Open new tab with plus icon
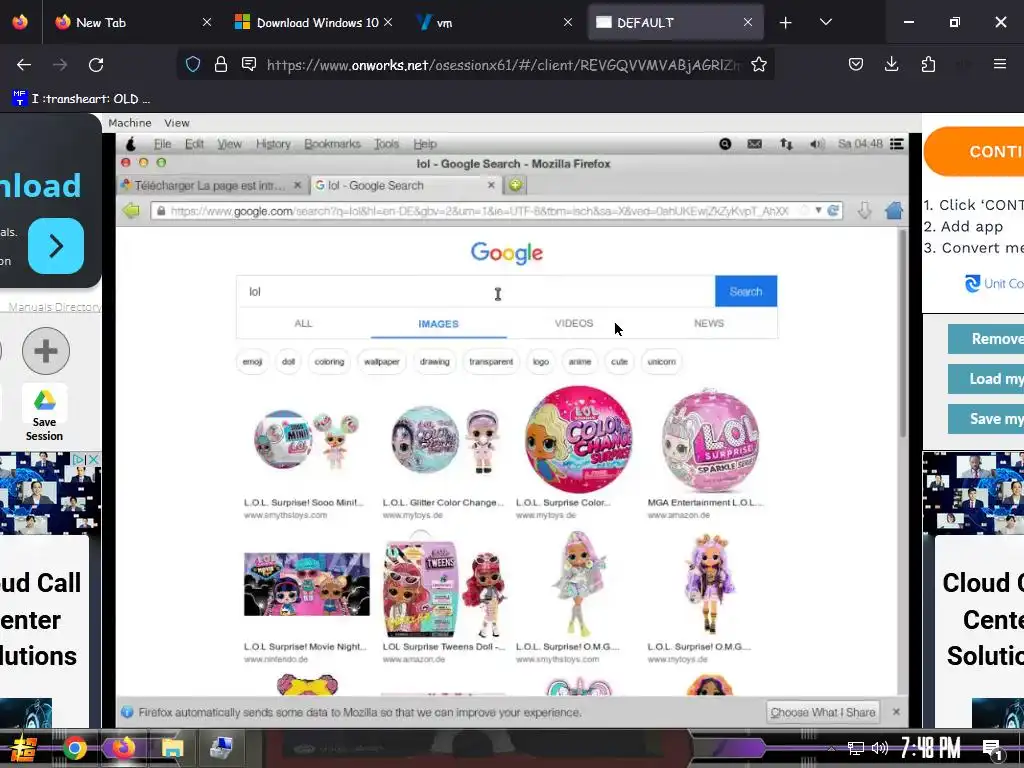This screenshot has height=768, width=1024. coord(786,23)
